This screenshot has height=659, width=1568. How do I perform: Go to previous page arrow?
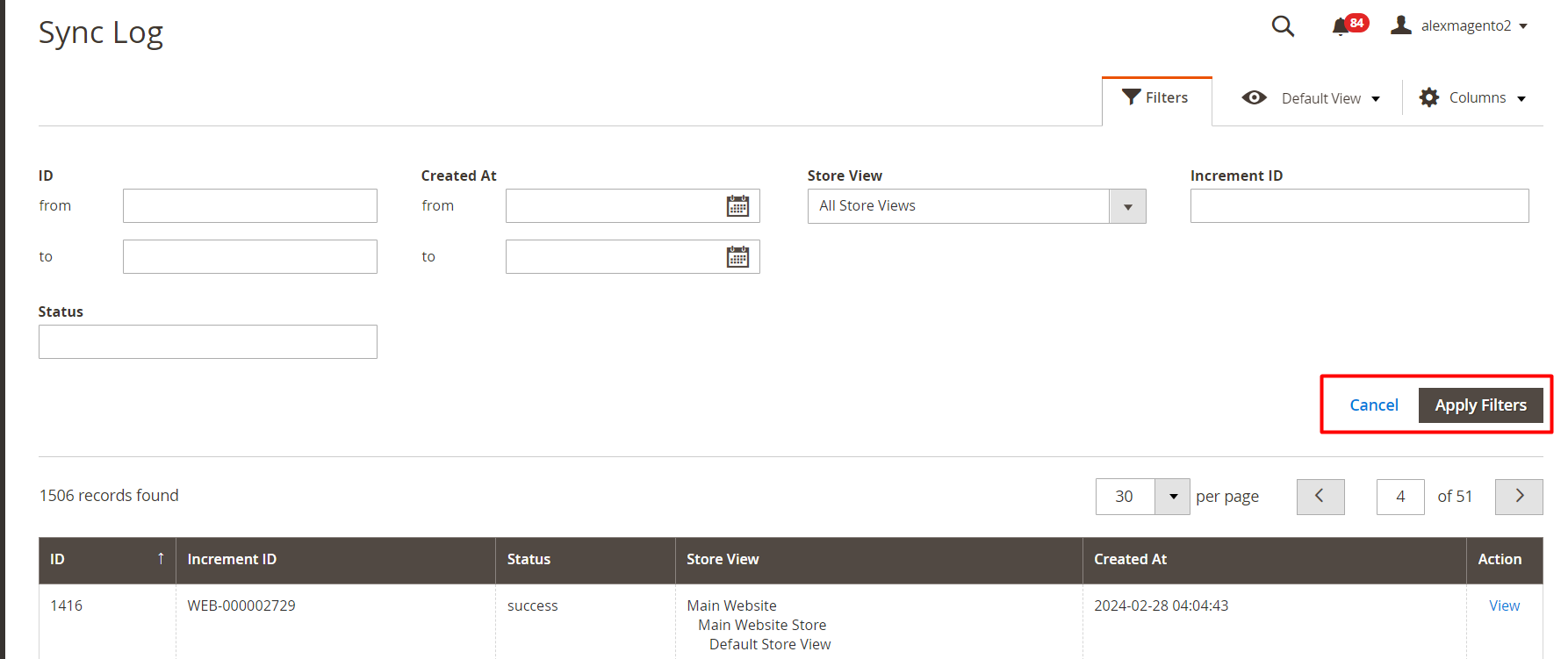pos(1320,497)
